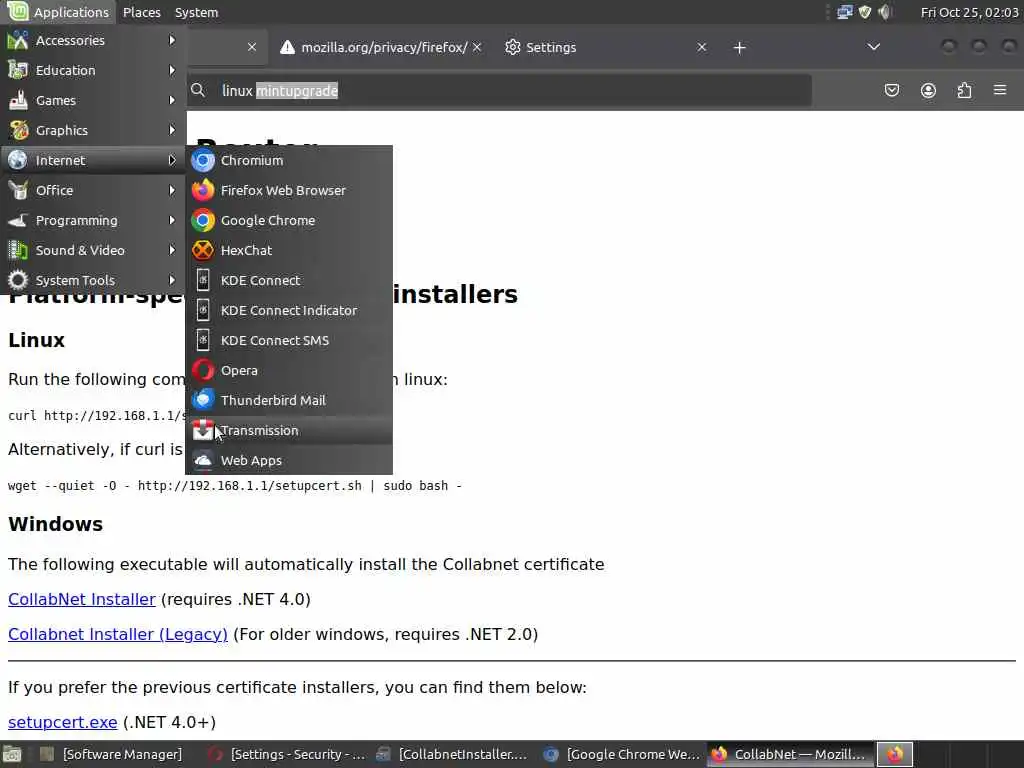Screen dimensions: 1024x768
Task: Open Save to Pocket
Action: [x=891, y=90]
